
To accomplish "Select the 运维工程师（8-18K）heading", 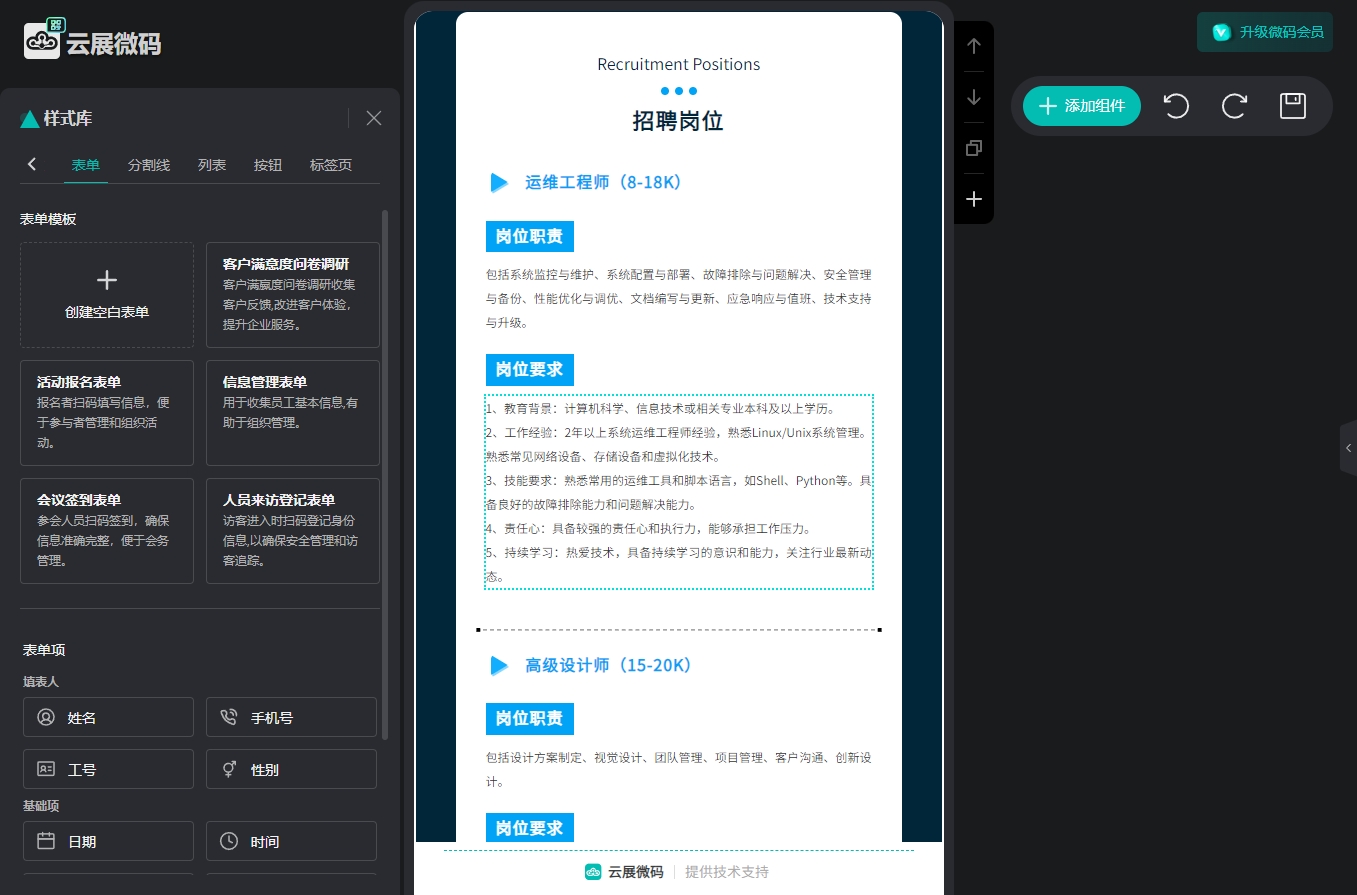I will pyautogui.click(x=604, y=183).
